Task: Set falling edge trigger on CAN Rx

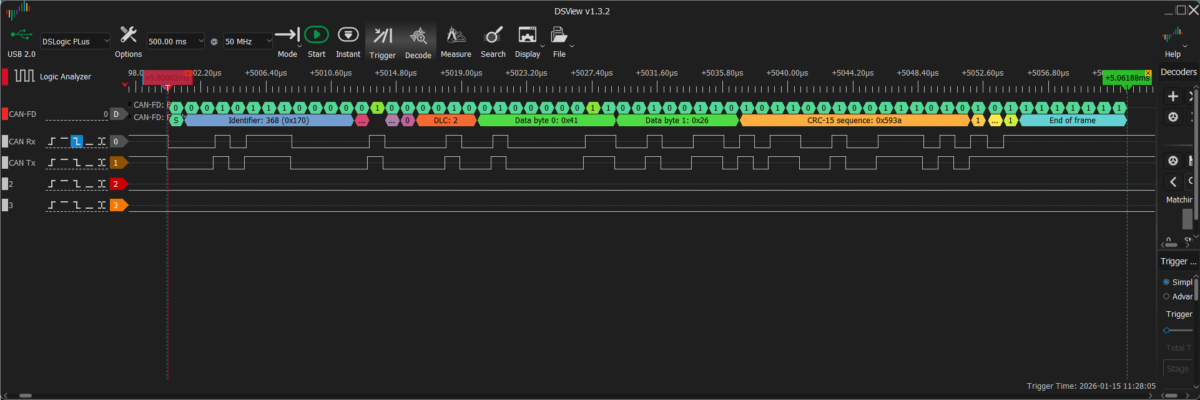Action: 77,142
